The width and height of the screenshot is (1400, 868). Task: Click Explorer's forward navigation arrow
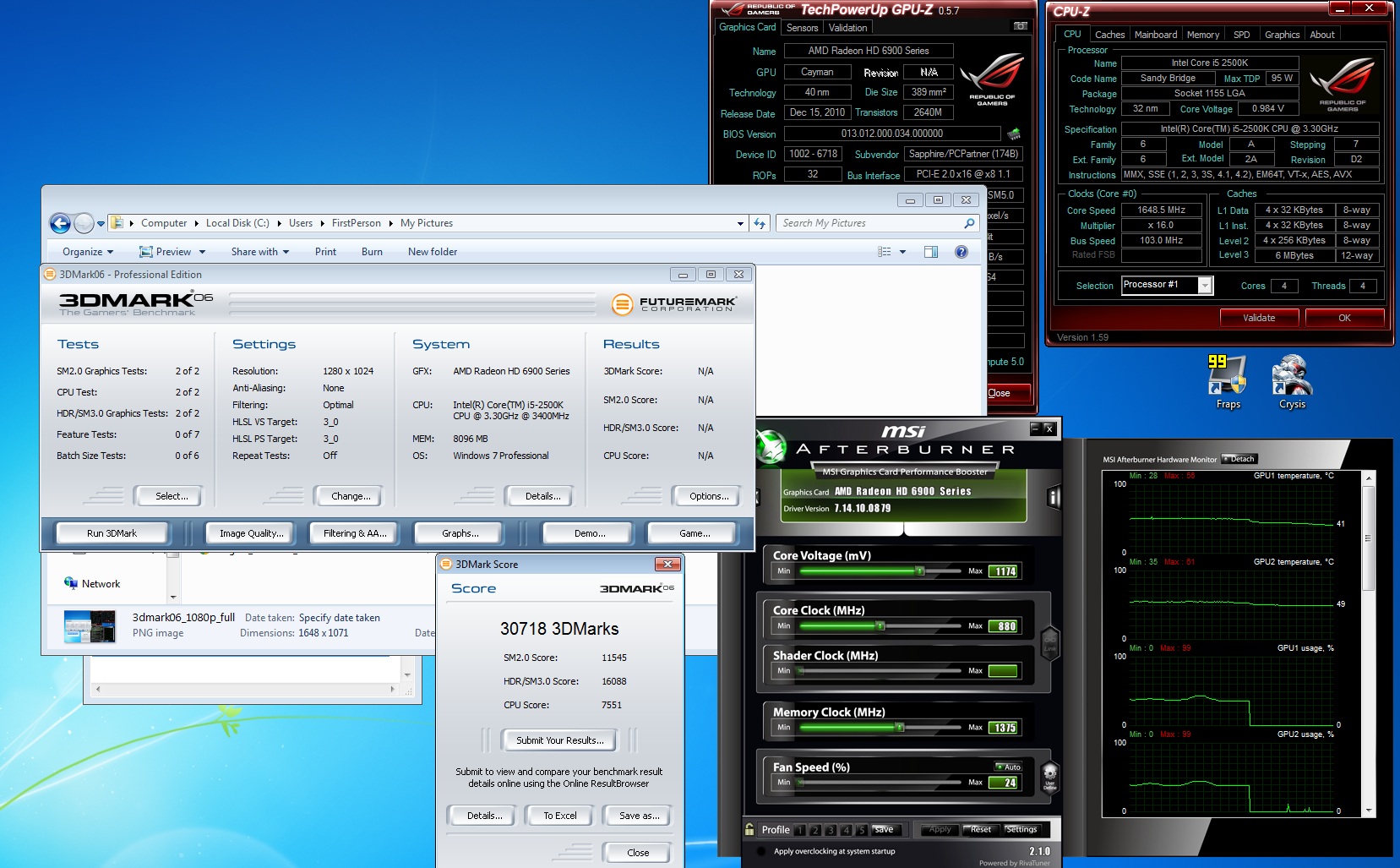point(84,223)
